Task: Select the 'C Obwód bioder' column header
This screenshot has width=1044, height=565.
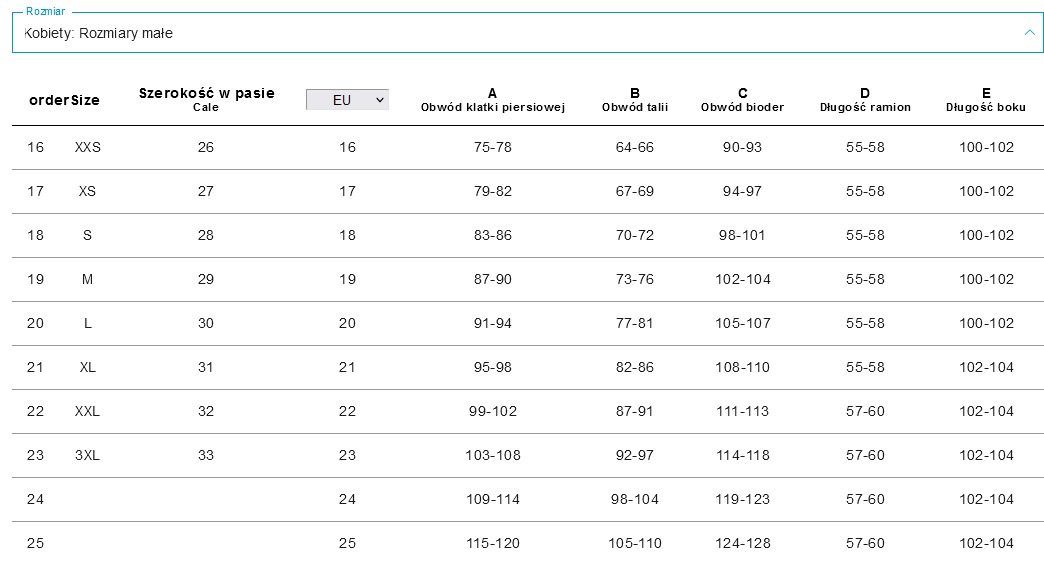Action: [x=742, y=100]
